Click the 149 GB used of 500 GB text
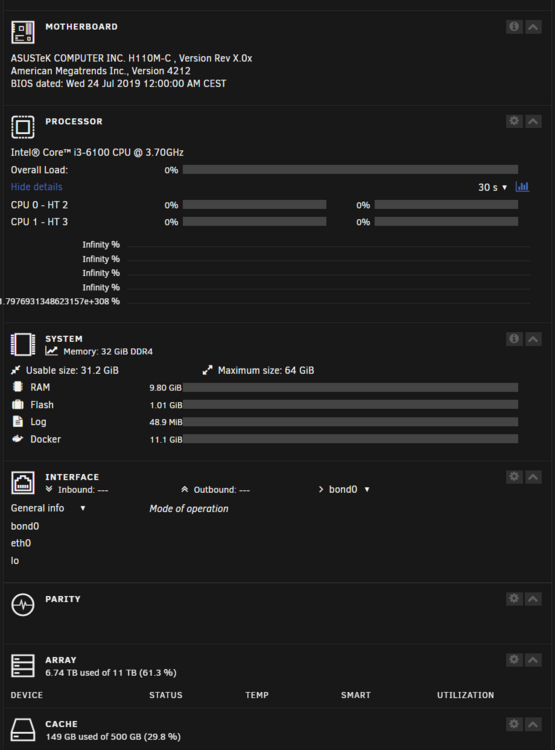The image size is (555, 750). tap(113, 737)
